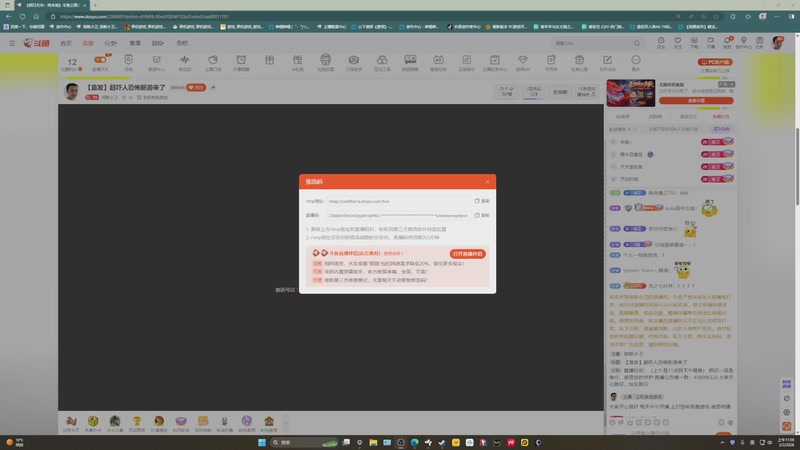Image resolution: width=800 pixels, height=450 pixels.
Task: Click the browser back arrow
Action: click(x=8, y=16)
